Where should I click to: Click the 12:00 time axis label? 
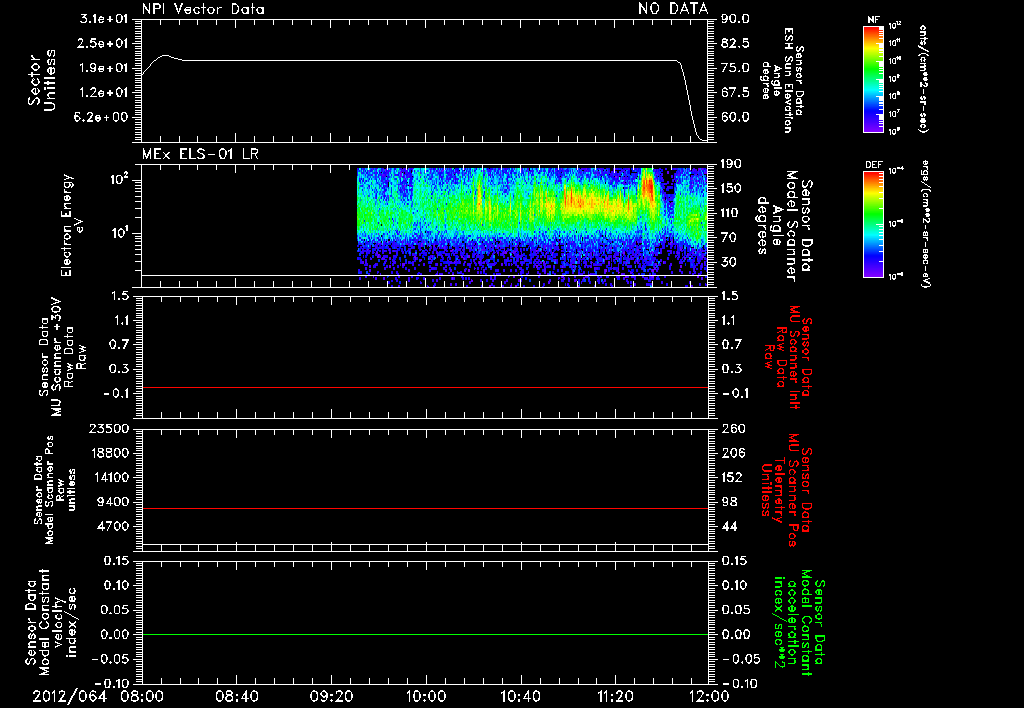pos(709,696)
